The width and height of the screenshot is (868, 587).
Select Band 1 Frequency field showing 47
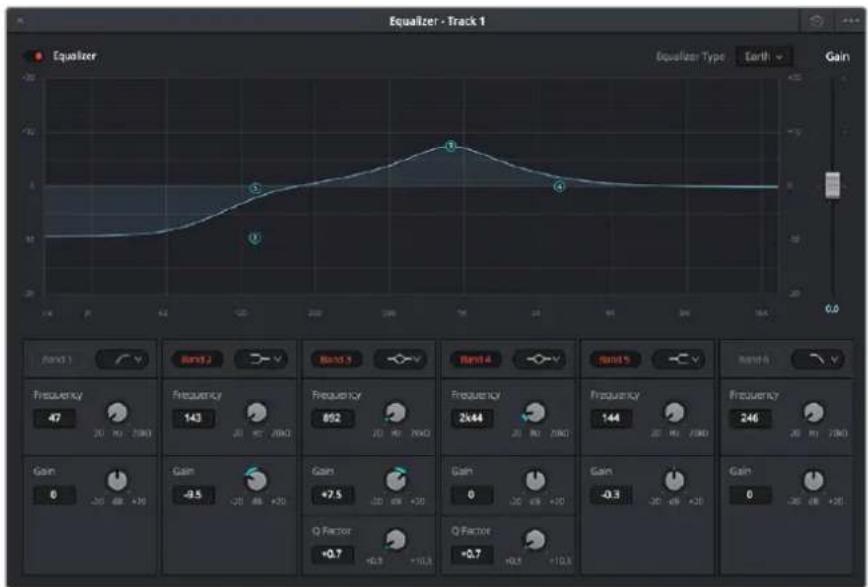[x=54, y=418]
